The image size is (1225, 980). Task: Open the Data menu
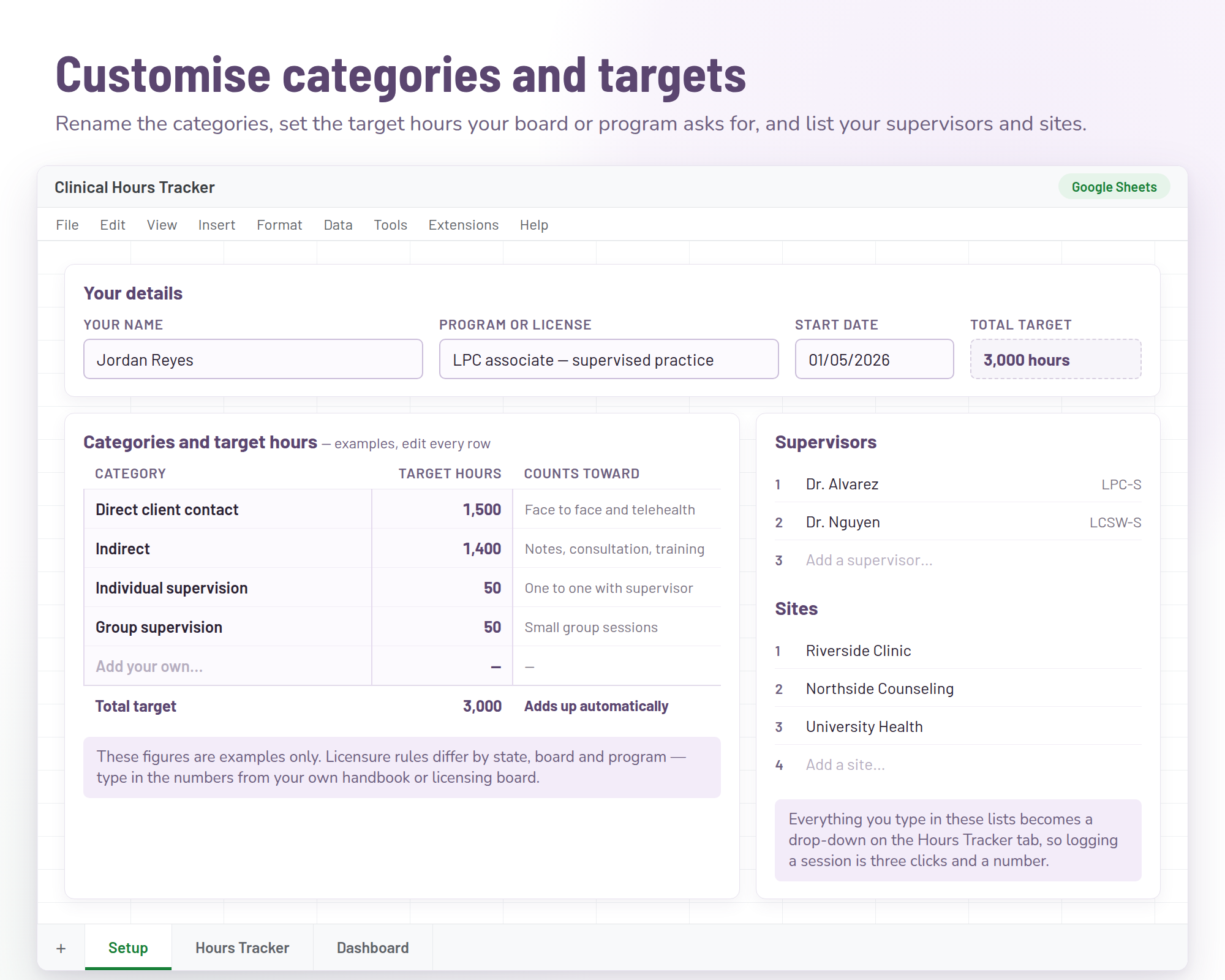[338, 225]
